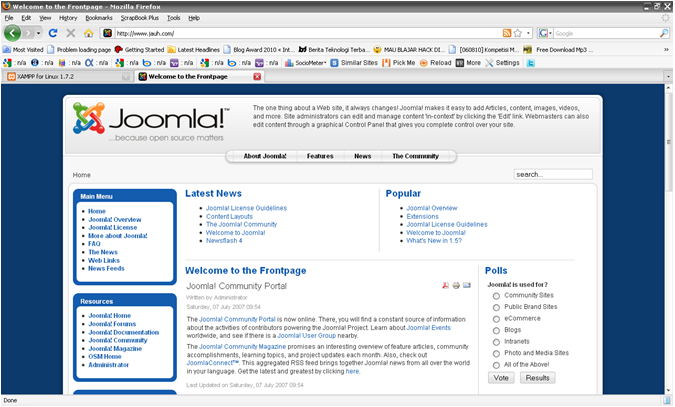The width and height of the screenshot is (675, 407).
Task: Open the Berita Teknologi Terba... bookmark
Action: [334, 50]
